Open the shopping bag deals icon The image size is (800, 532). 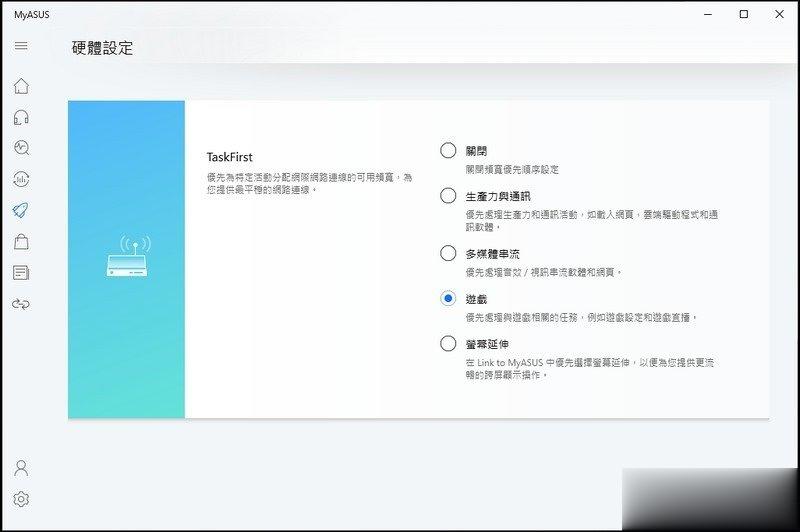click(21, 241)
